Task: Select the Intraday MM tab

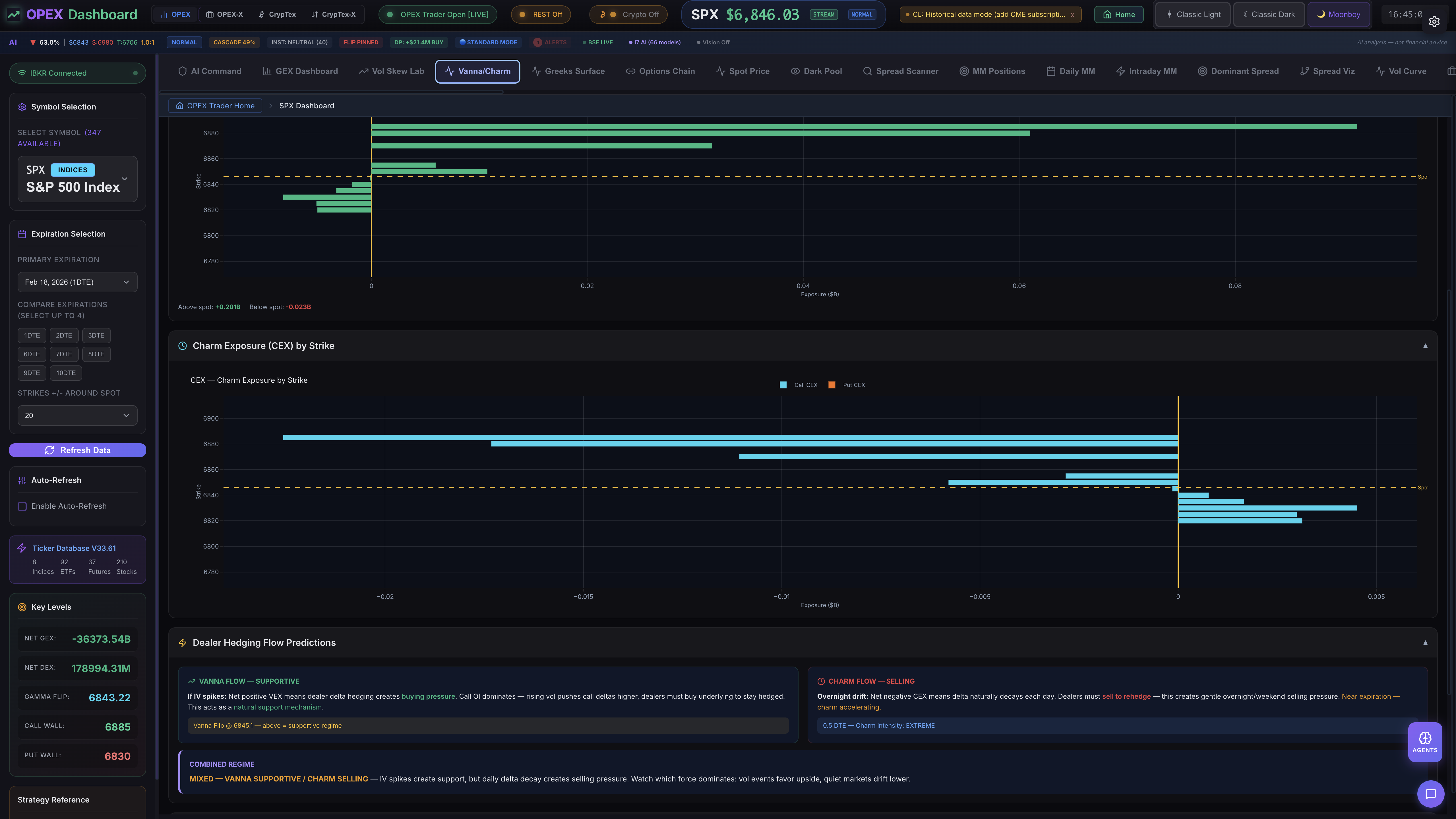Action: pyautogui.click(x=1146, y=71)
